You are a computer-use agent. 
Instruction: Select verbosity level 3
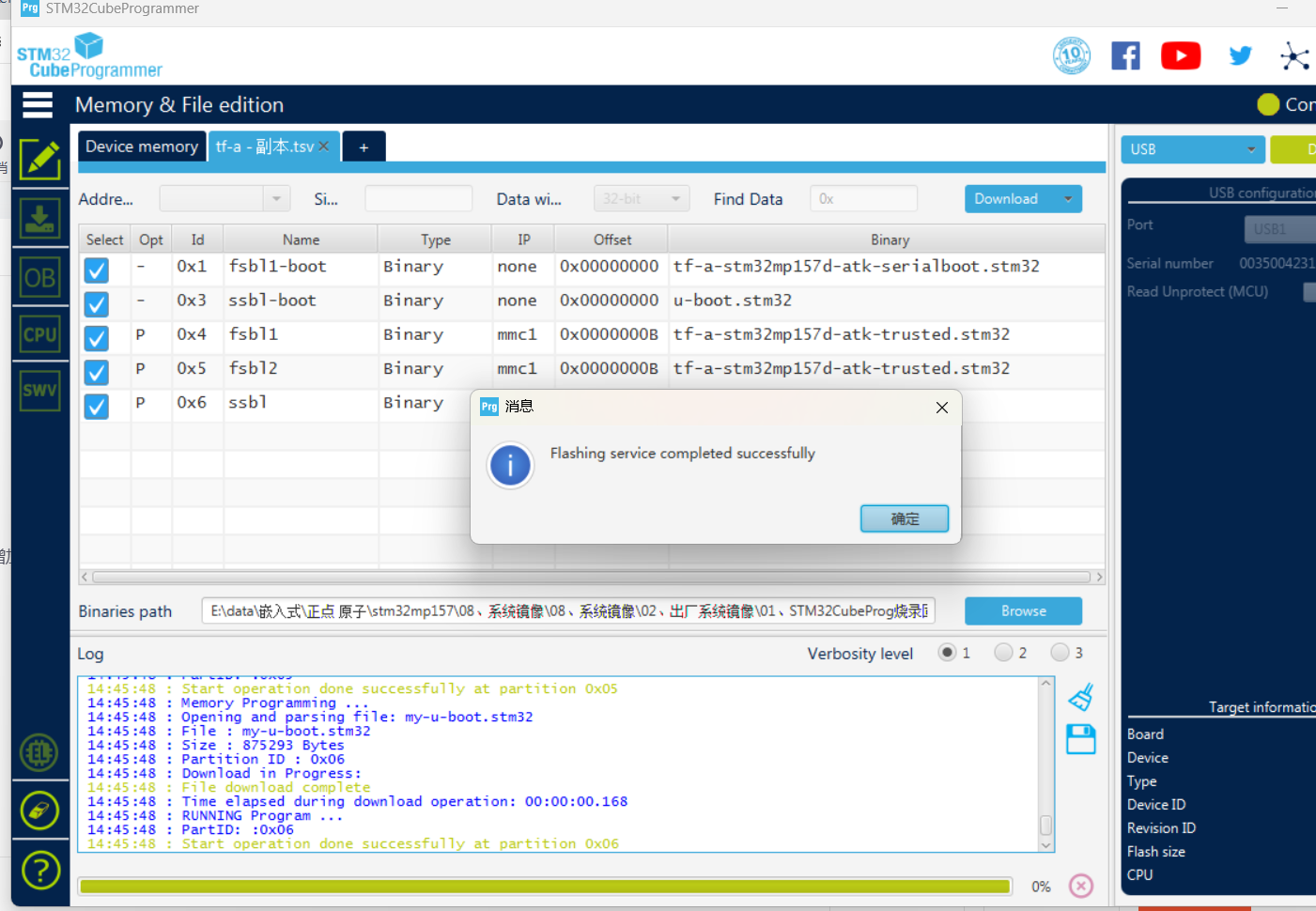(1060, 652)
